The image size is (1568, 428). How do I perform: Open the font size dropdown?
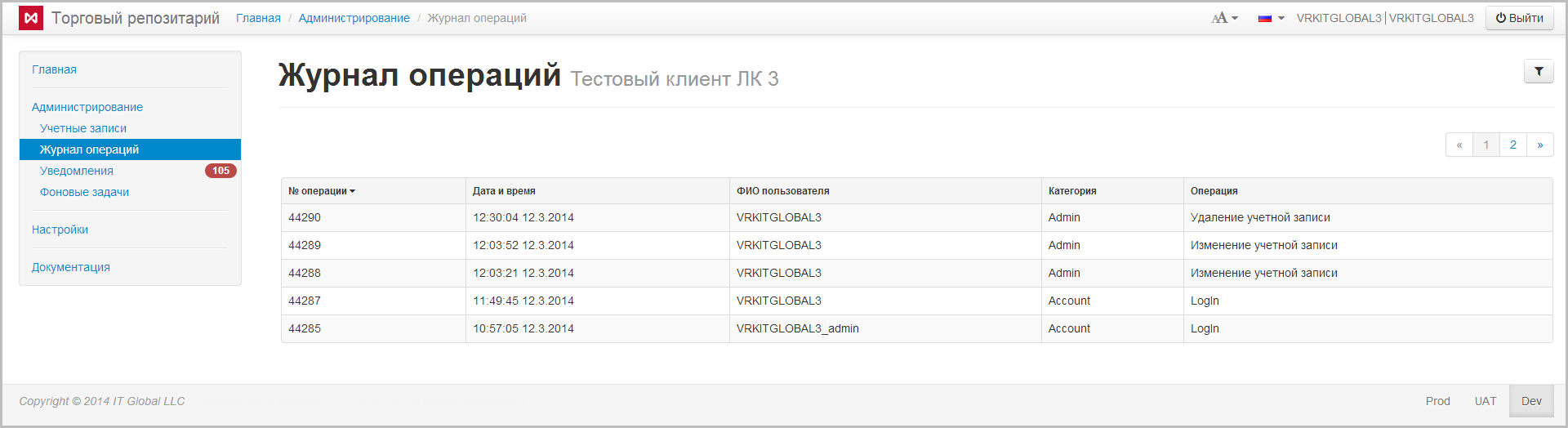click(1224, 18)
